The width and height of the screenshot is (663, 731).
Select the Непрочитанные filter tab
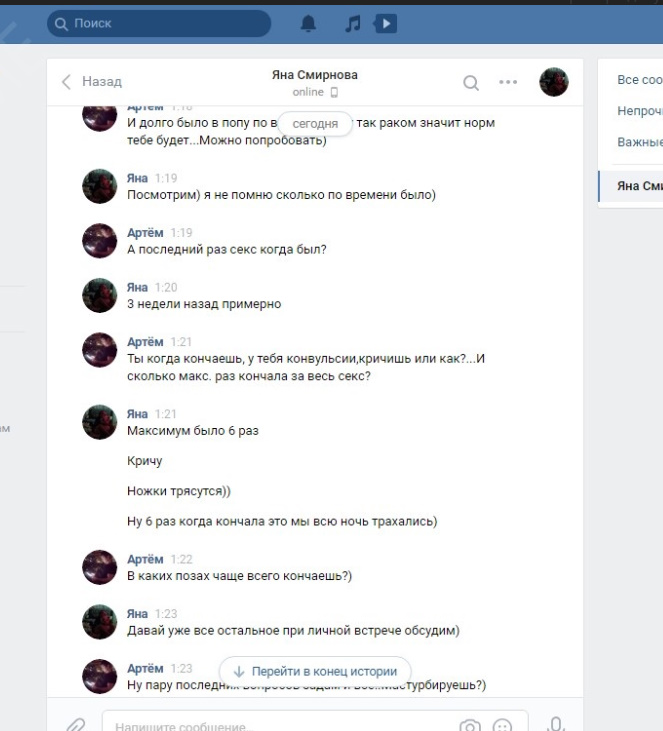pyautogui.click(x=640, y=111)
